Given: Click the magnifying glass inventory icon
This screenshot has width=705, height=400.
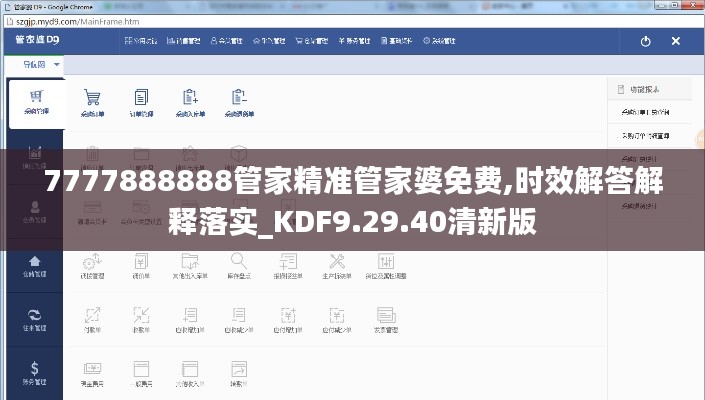Looking at the screenshot, I should coord(238,261).
